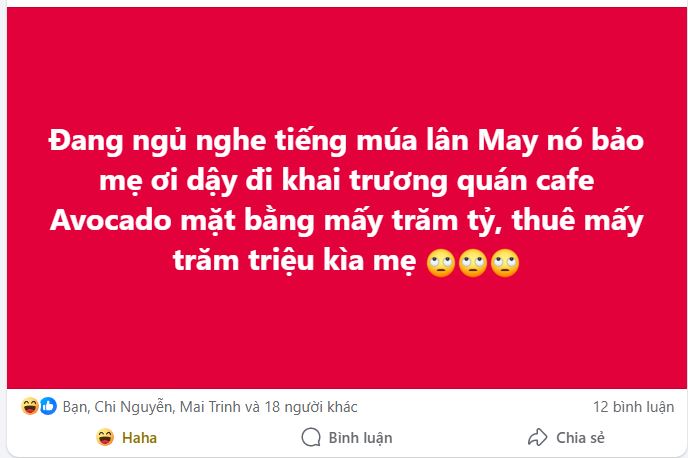This screenshot has height=458, width=688.
Task: Click the Haha emoji in the reactions summary
Action: tap(30, 407)
